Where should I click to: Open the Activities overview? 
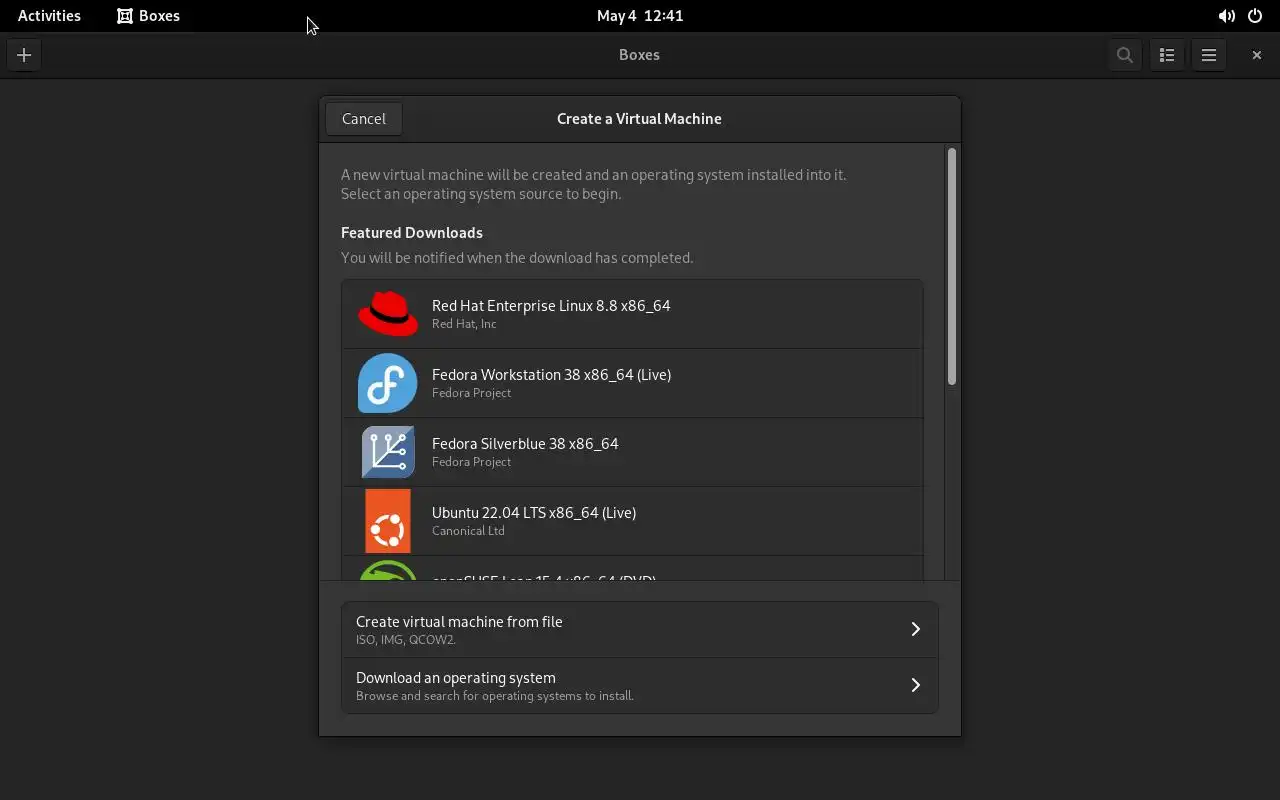[x=49, y=16]
